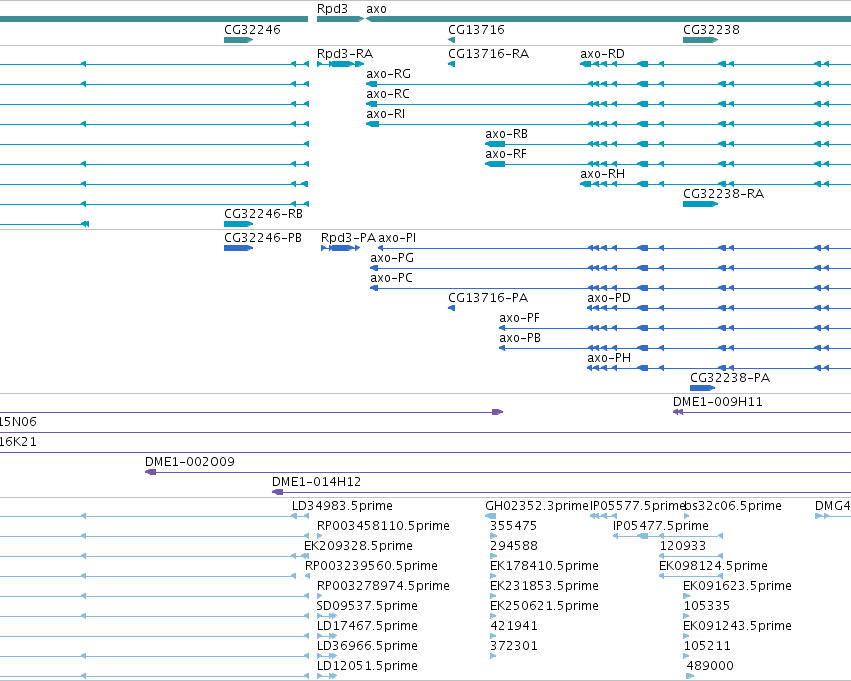Select the EK231853.5prime EST label
This screenshot has width=851, height=681.
tap(544, 586)
